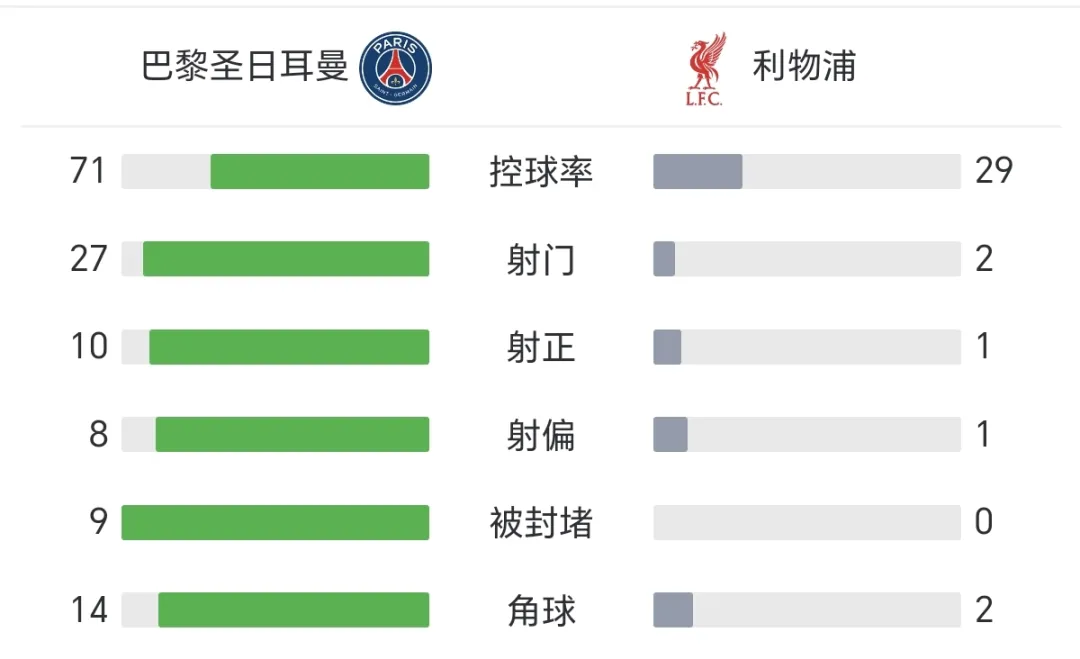Click the Paris Saint-Germain club crest

click(x=395, y=68)
